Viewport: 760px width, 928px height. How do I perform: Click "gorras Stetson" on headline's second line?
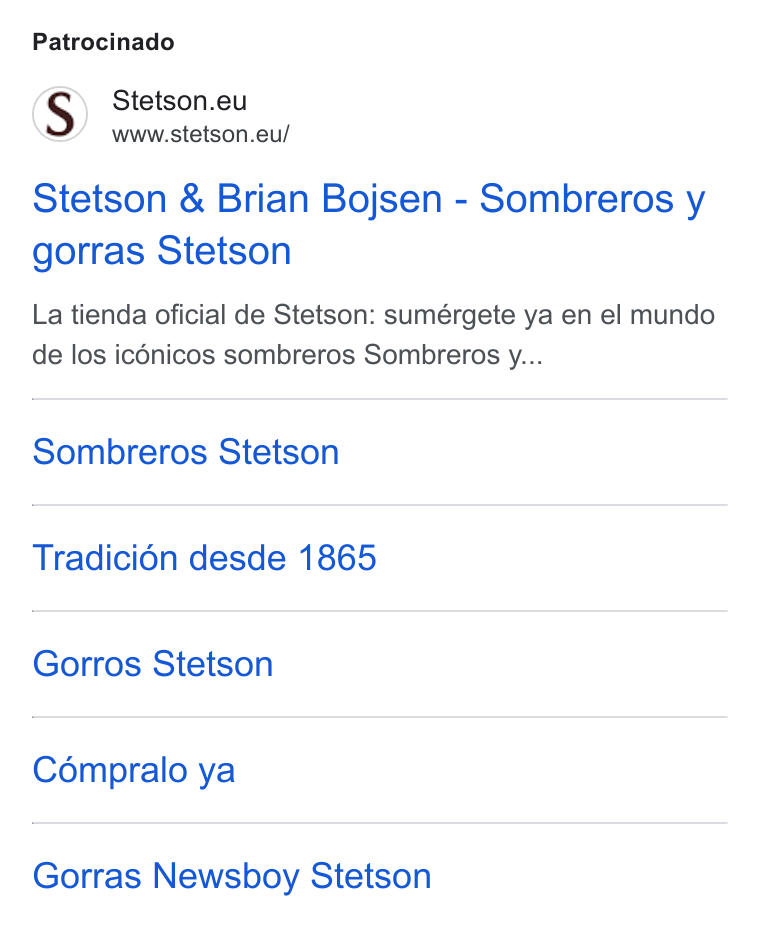click(x=162, y=251)
